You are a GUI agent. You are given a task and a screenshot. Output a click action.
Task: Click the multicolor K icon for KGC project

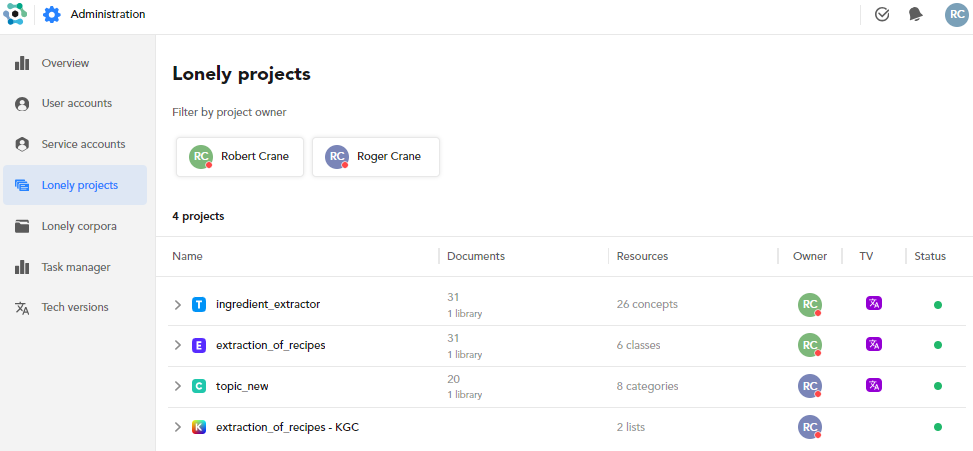[199, 427]
